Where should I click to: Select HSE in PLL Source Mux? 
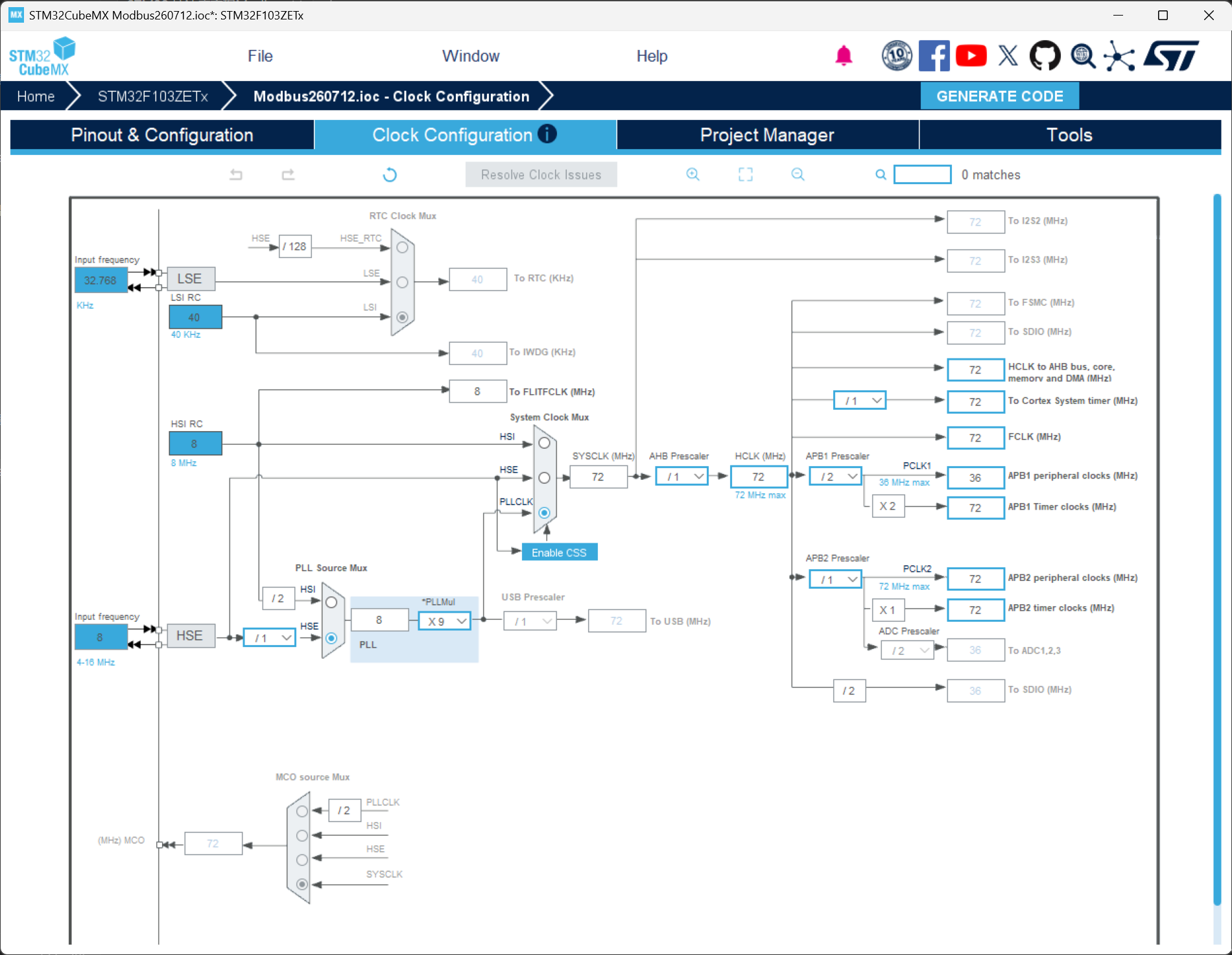[331, 638]
